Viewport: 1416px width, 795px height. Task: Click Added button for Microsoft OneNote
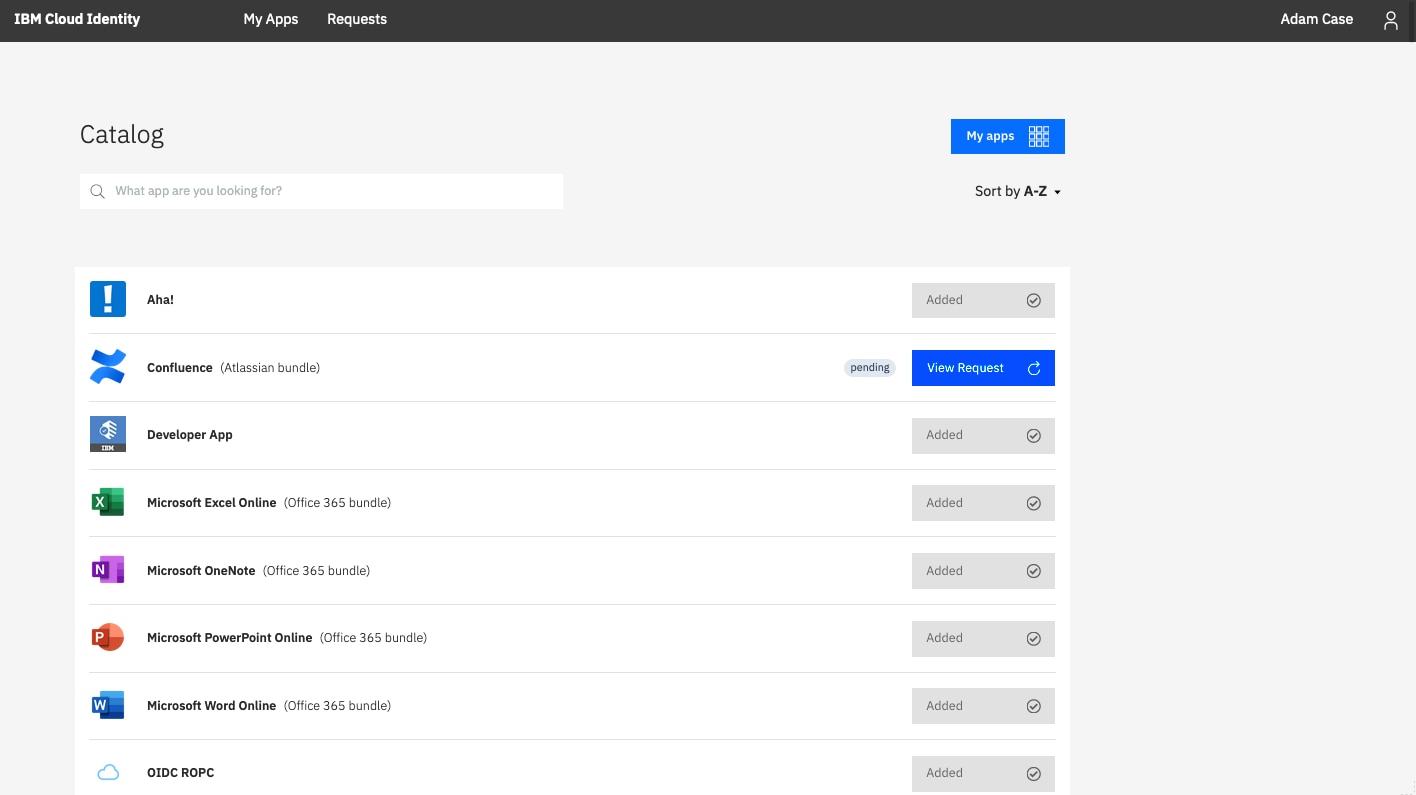983,571
